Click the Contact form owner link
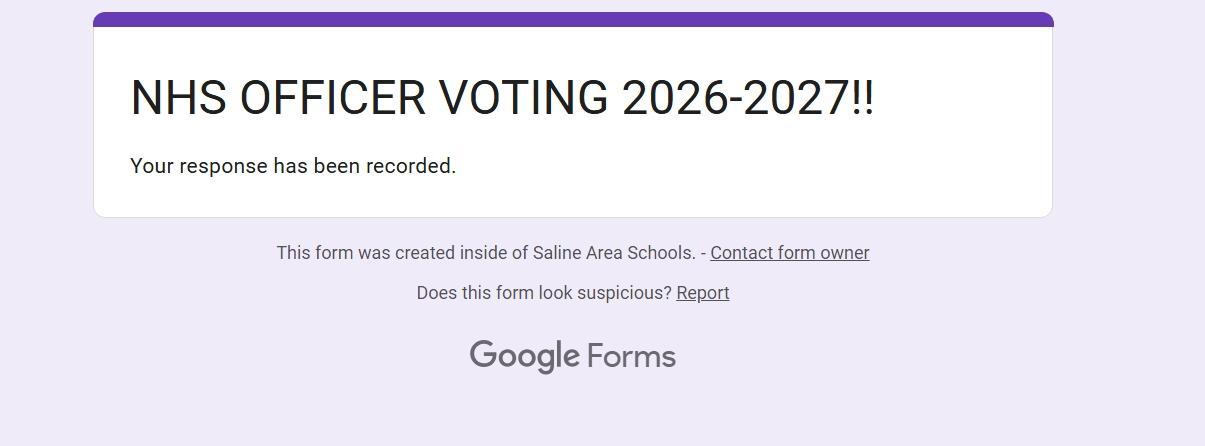This screenshot has width=1205, height=446. (789, 253)
